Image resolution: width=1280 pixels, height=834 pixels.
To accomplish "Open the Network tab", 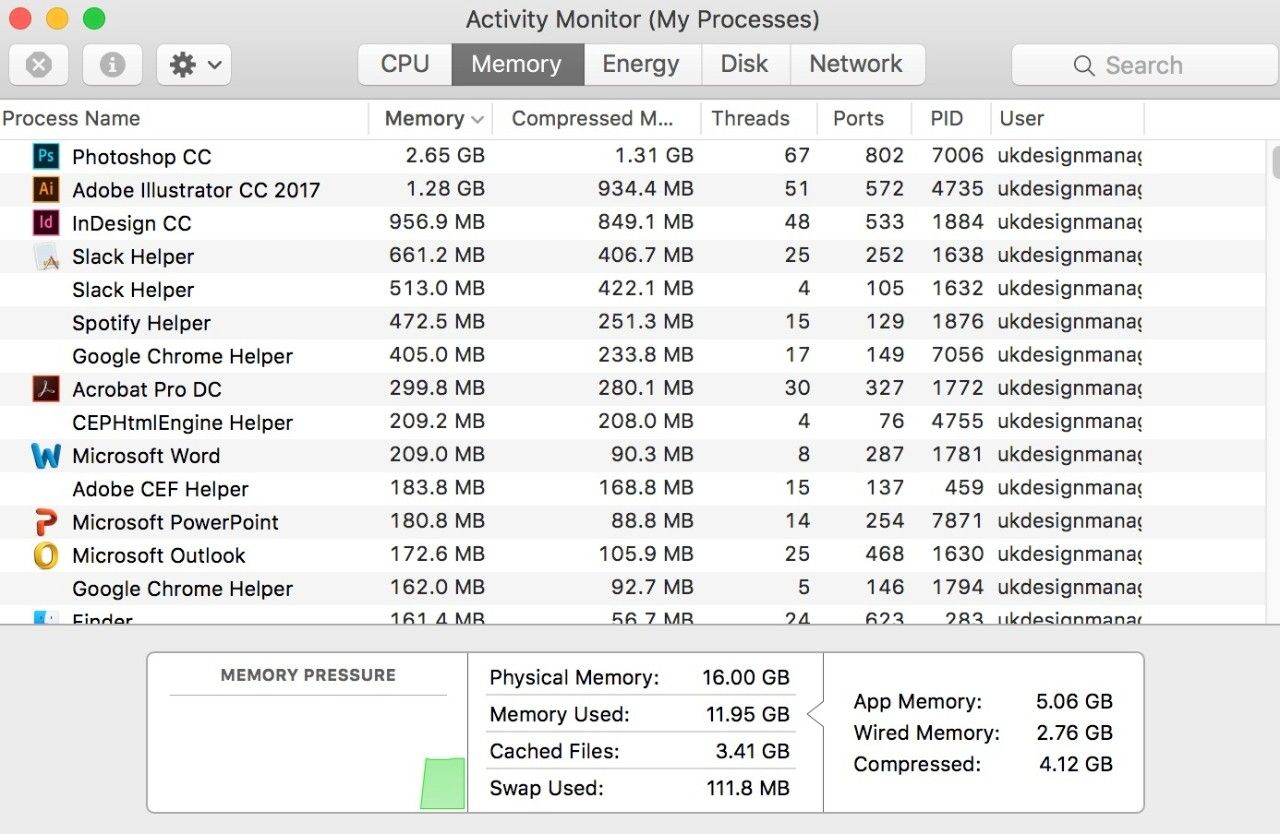I will (857, 64).
